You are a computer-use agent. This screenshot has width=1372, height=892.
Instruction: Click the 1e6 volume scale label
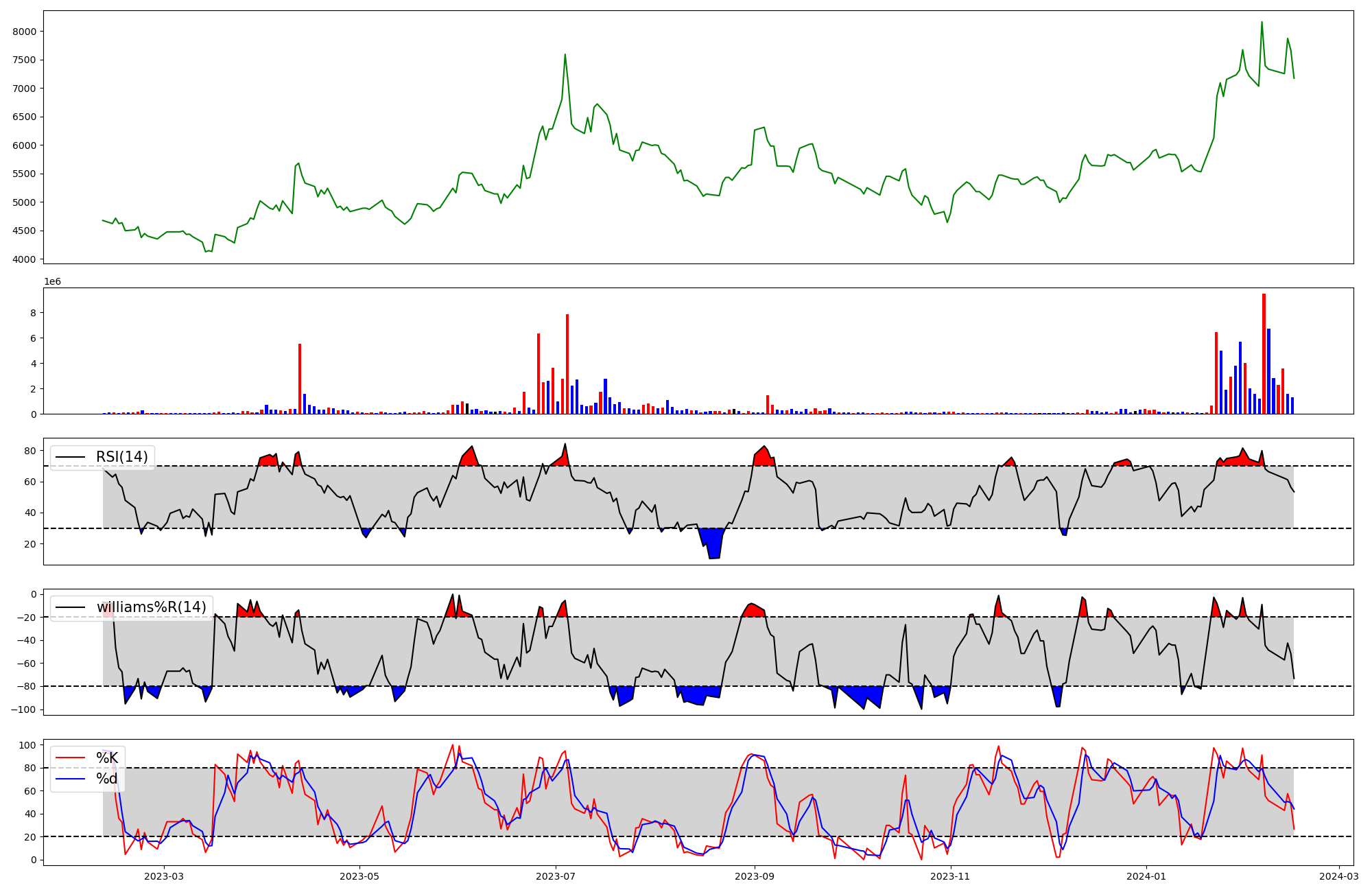tap(53, 282)
